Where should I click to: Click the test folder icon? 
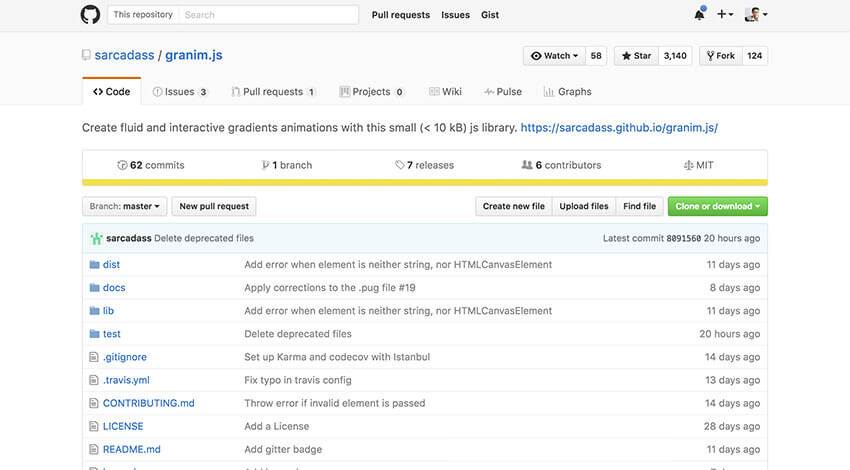pos(94,334)
